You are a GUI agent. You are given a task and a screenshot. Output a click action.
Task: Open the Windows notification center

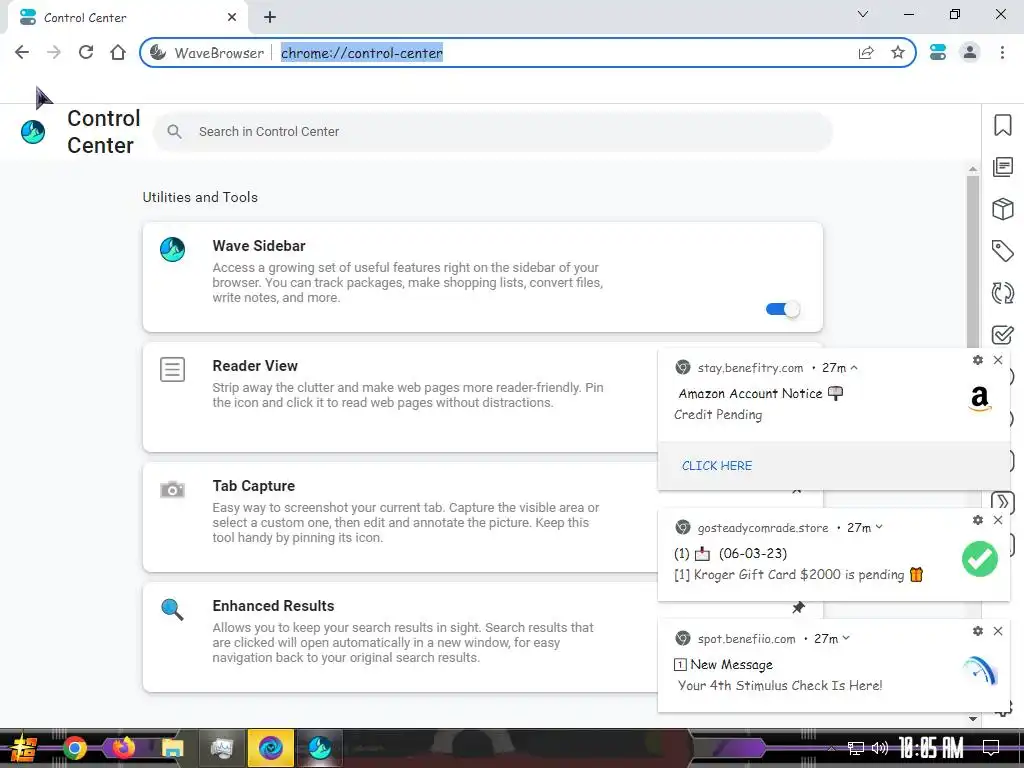coord(991,748)
